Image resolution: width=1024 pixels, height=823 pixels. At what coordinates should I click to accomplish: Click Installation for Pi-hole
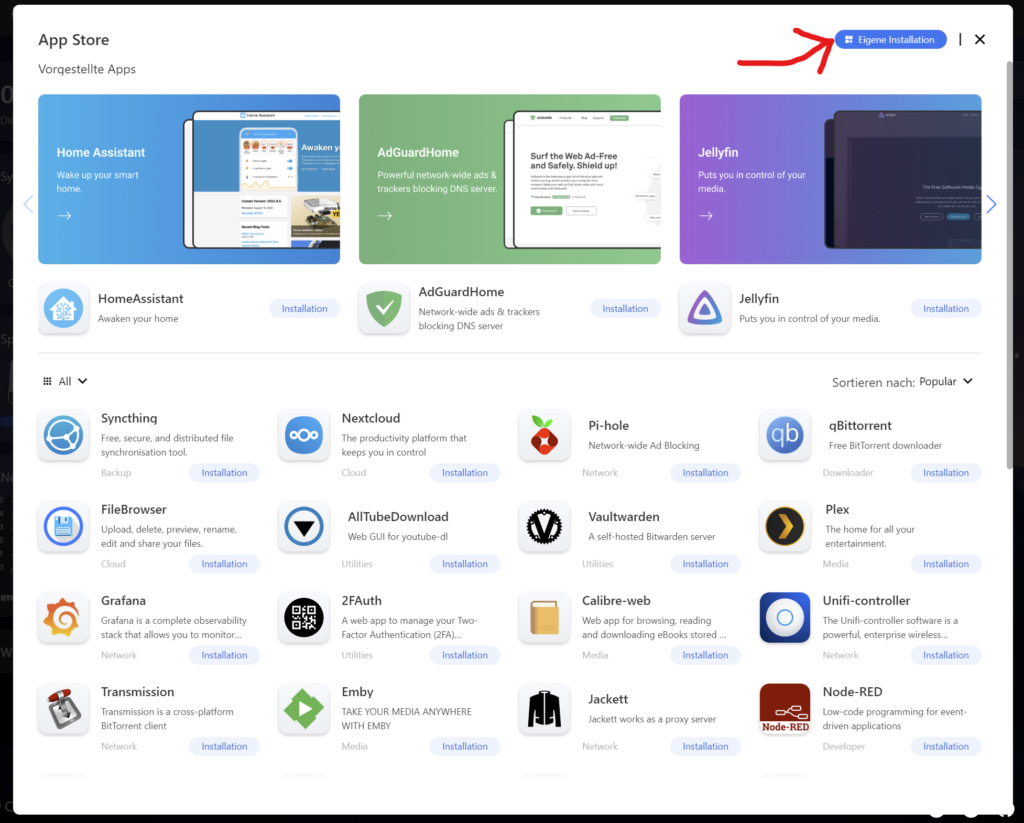click(x=705, y=473)
